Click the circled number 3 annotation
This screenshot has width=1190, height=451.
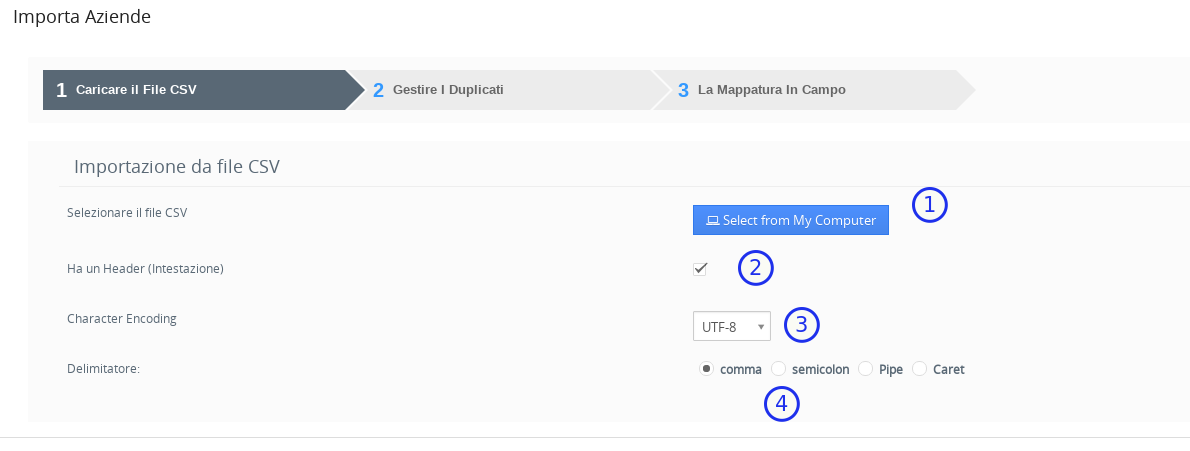[x=802, y=324]
